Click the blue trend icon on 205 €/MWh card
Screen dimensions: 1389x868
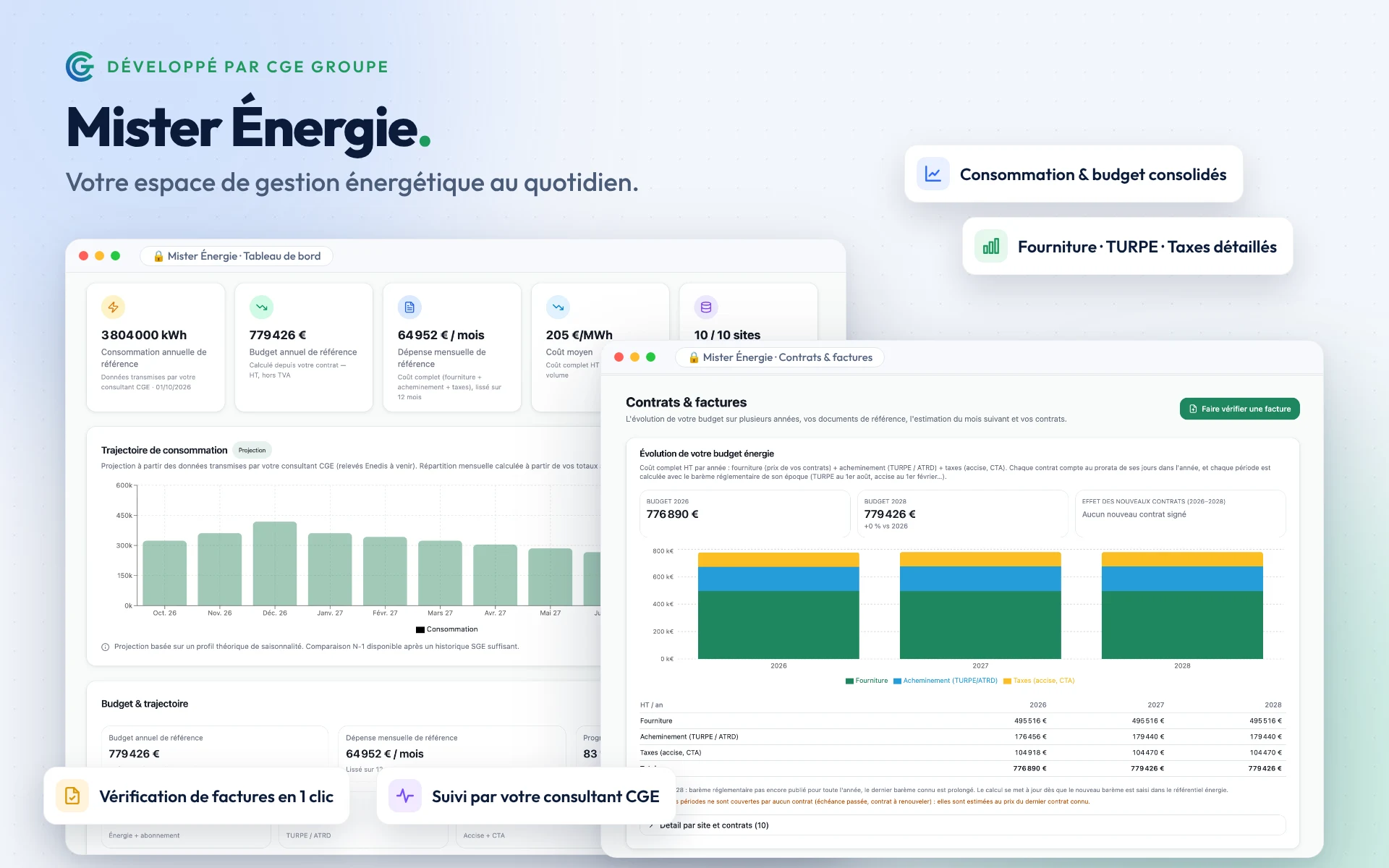558,307
